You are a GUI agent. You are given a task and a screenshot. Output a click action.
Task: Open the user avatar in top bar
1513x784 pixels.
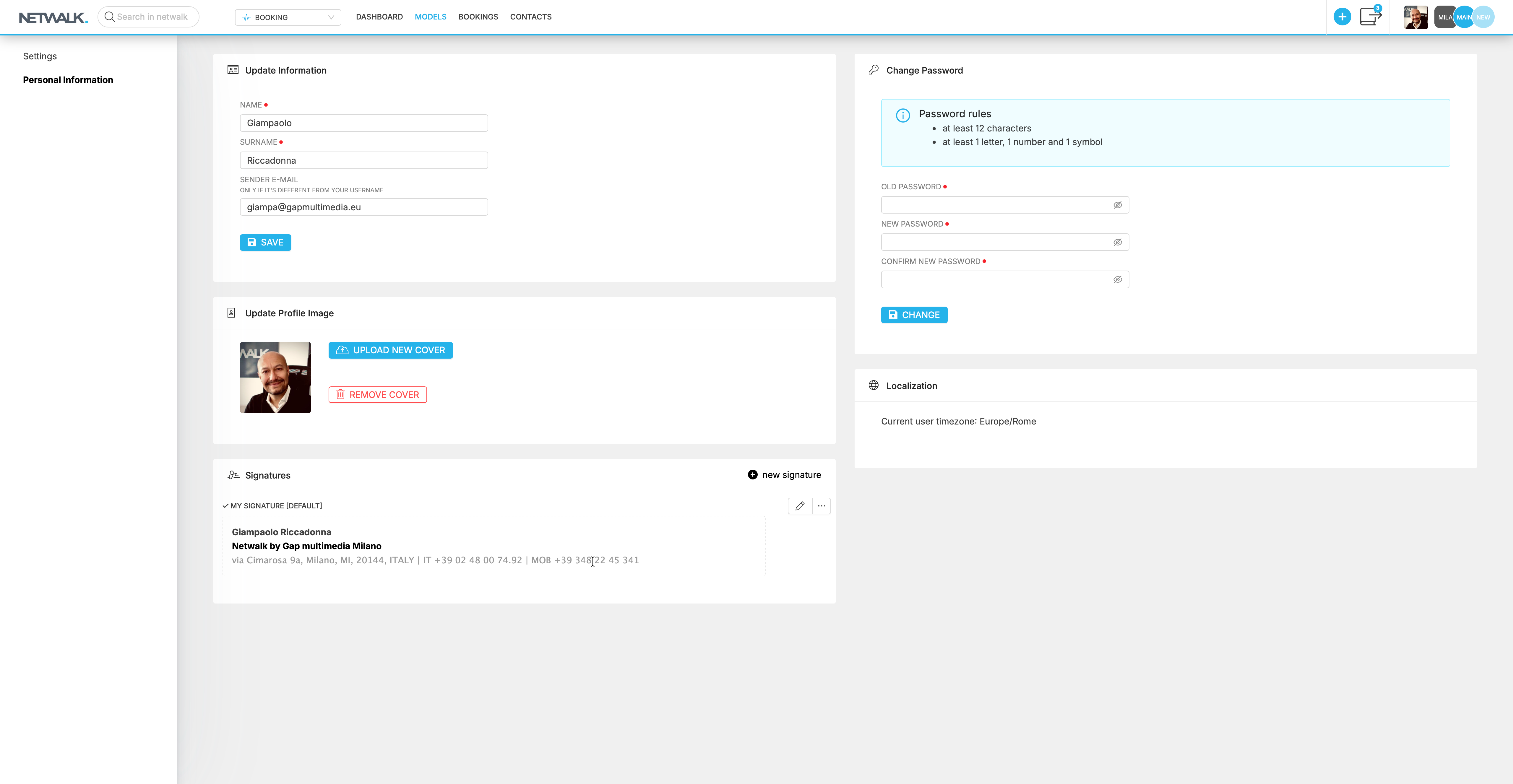pos(1416,17)
